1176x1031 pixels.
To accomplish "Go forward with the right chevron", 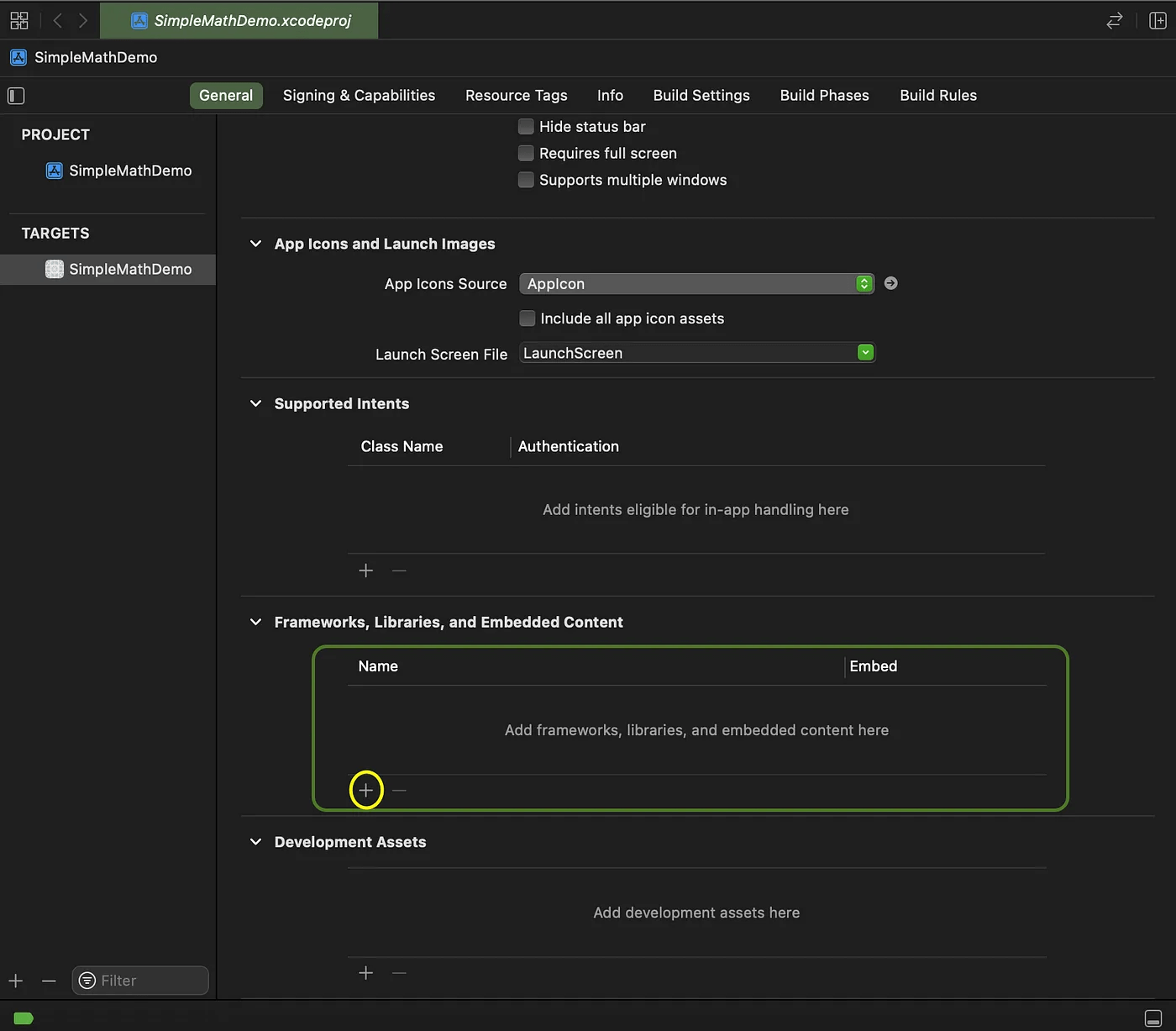I will pyautogui.click(x=82, y=20).
